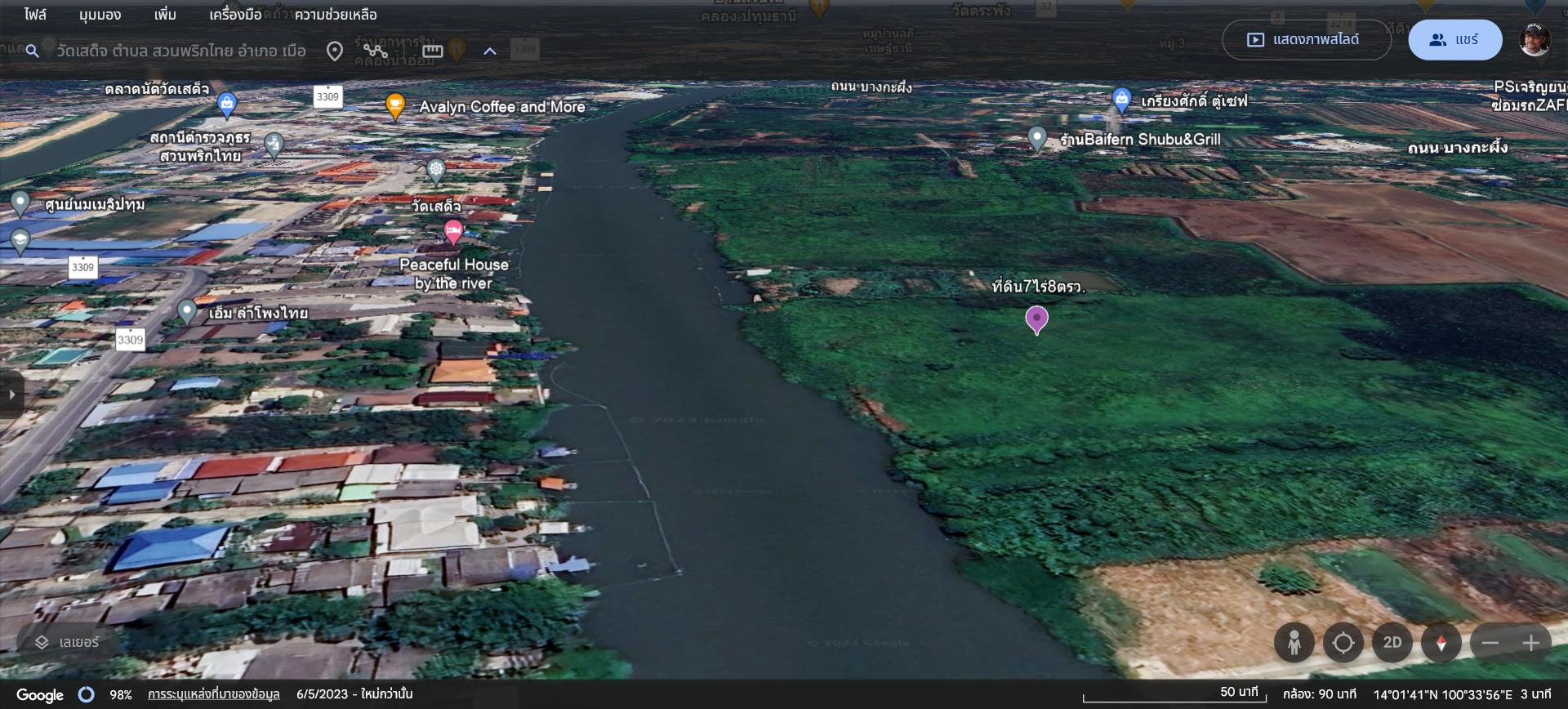The width and height of the screenshot is (1568, 709).
Task: Toggle the 2D view button
Action: pos(1392,643)
